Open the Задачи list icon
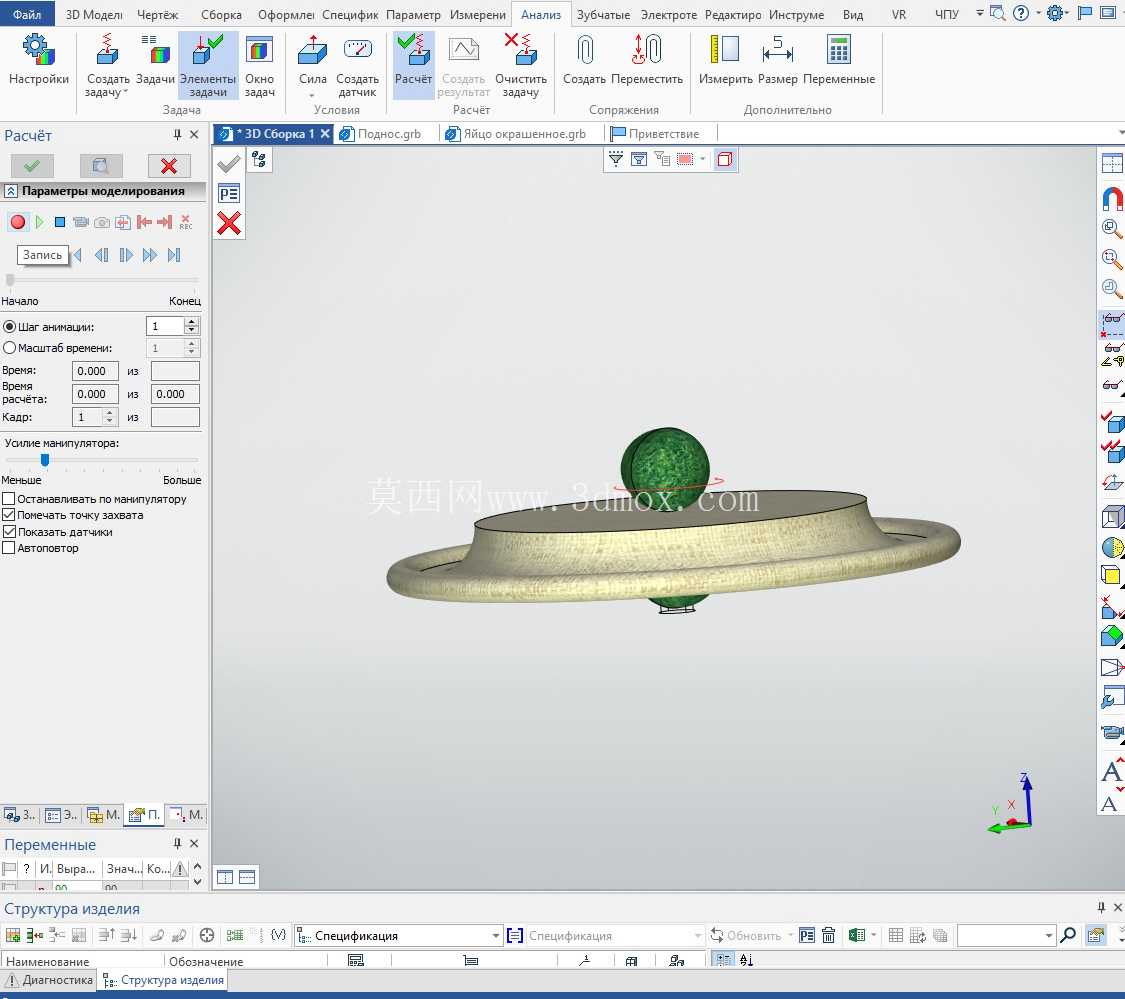This screenshot has height=999, width=1125. [x=155, y=50]
